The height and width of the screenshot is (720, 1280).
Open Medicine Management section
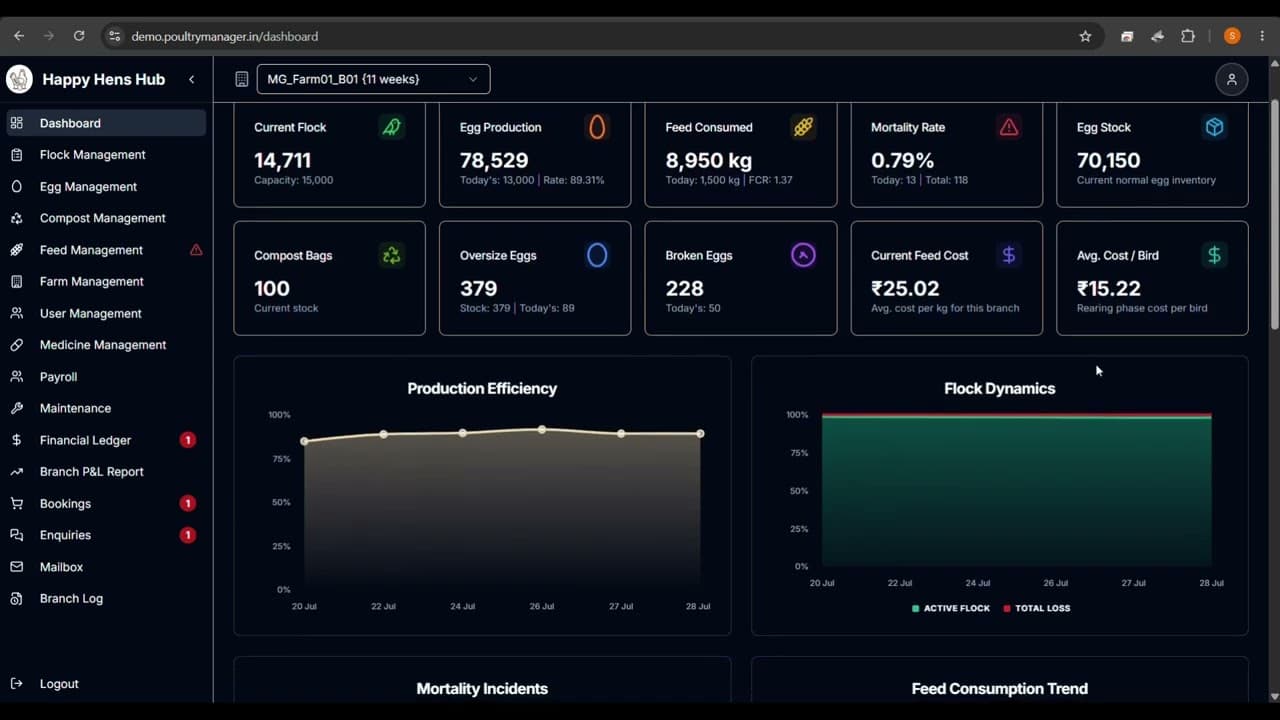106,345
